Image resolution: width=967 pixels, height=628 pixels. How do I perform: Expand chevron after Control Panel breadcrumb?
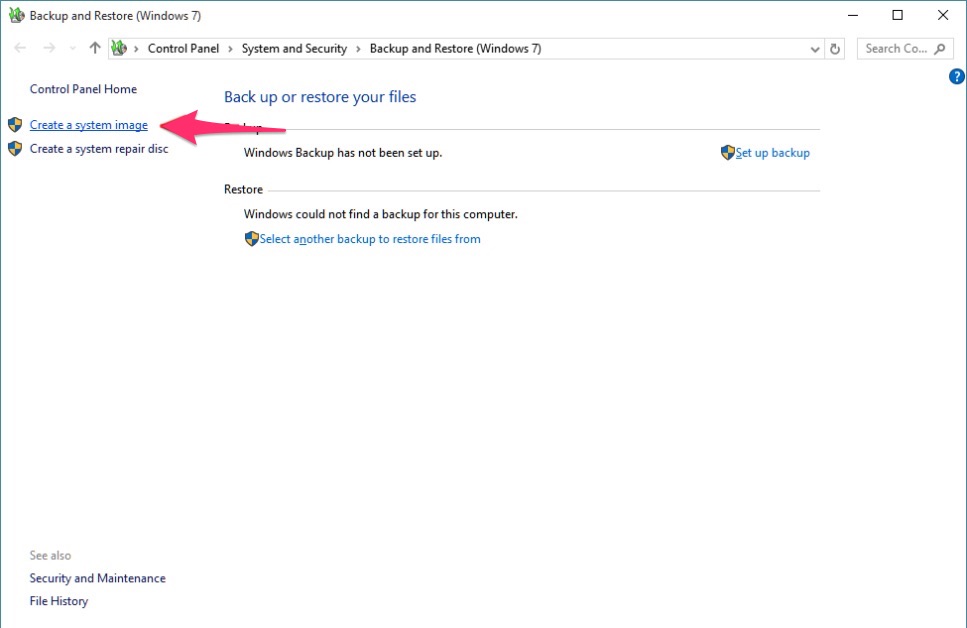click(x=230, y=49)
